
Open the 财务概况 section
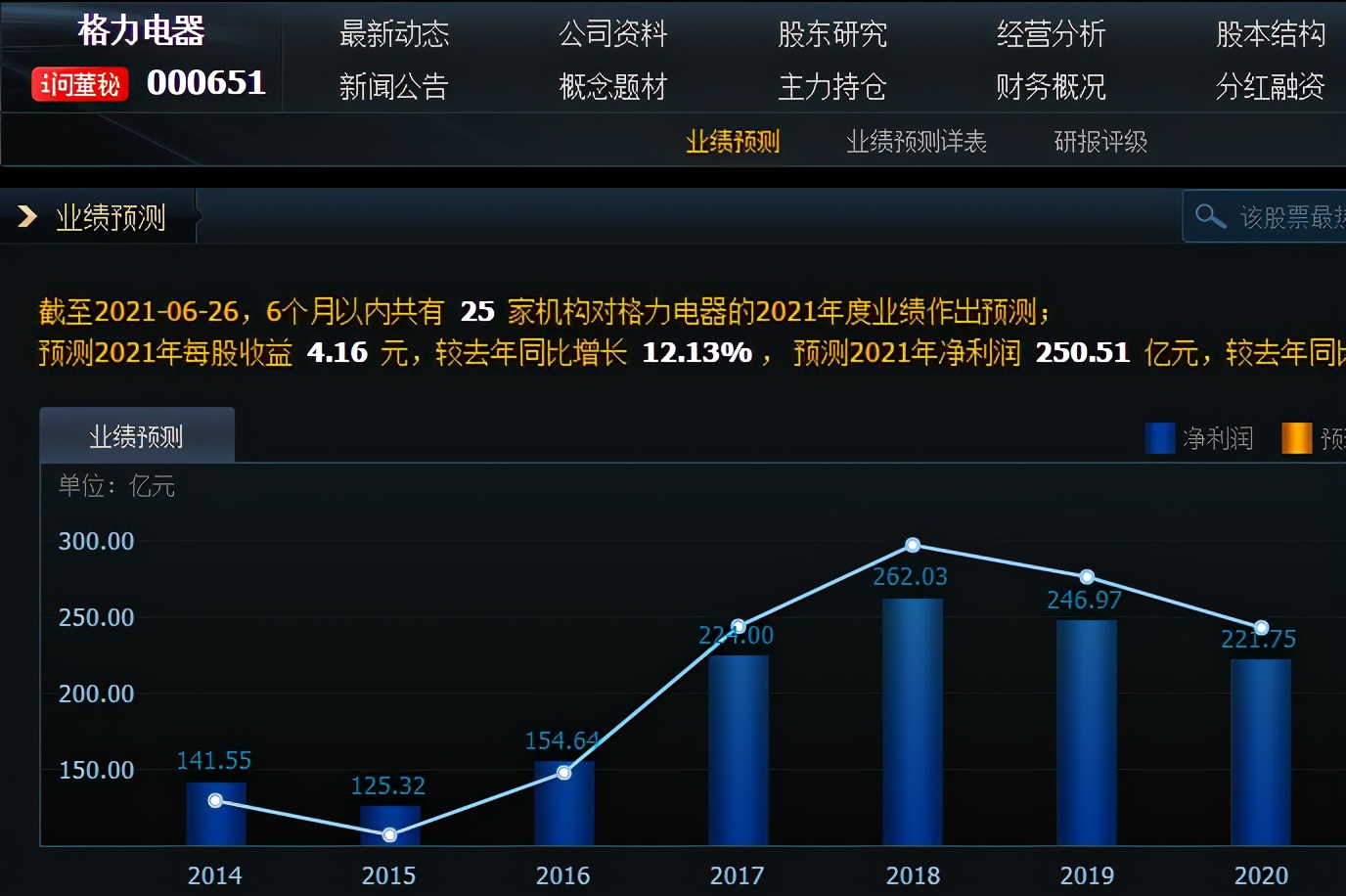[1050, 87]
